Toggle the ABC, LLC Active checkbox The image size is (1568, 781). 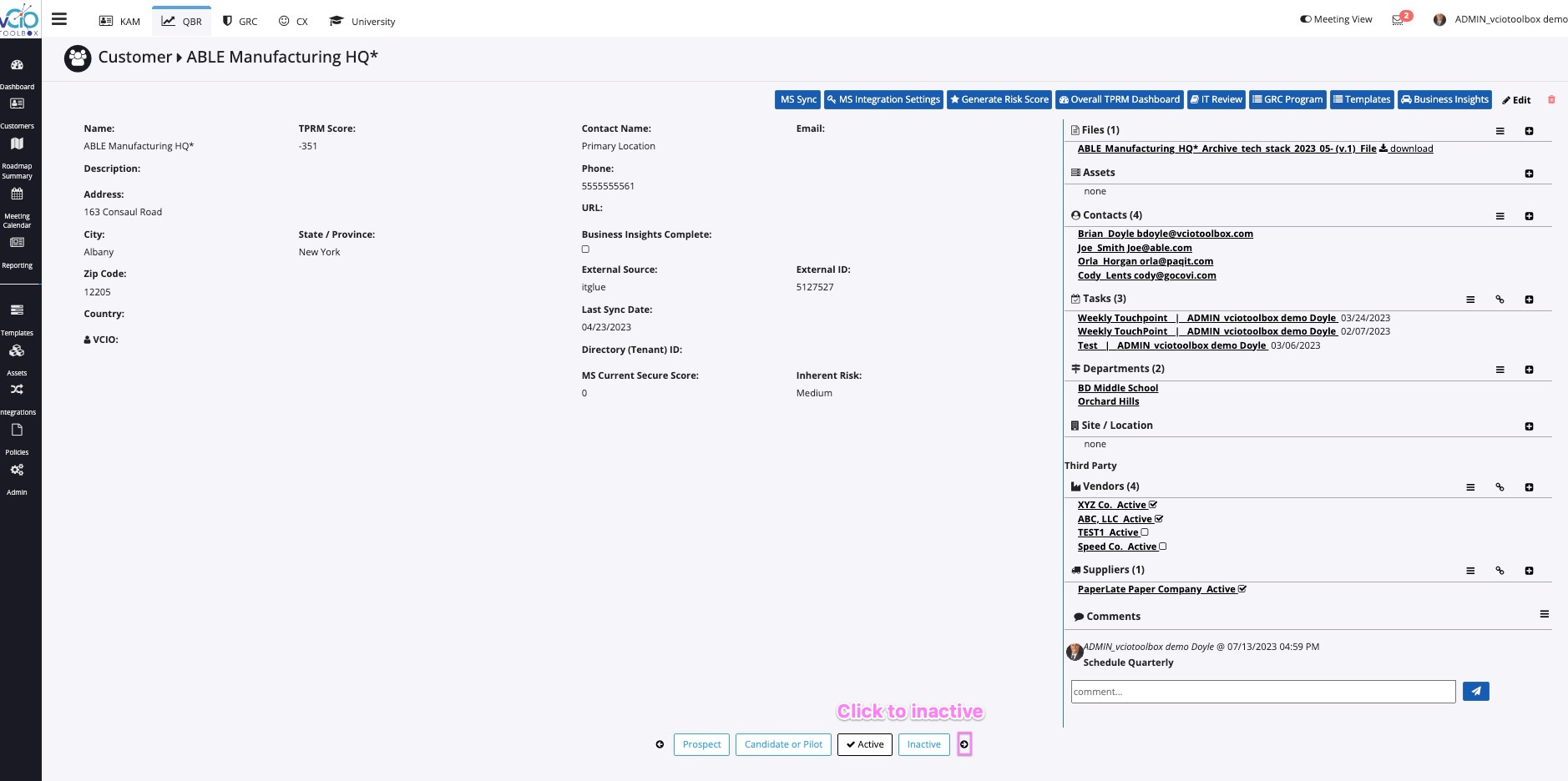tap(1159, 519)
